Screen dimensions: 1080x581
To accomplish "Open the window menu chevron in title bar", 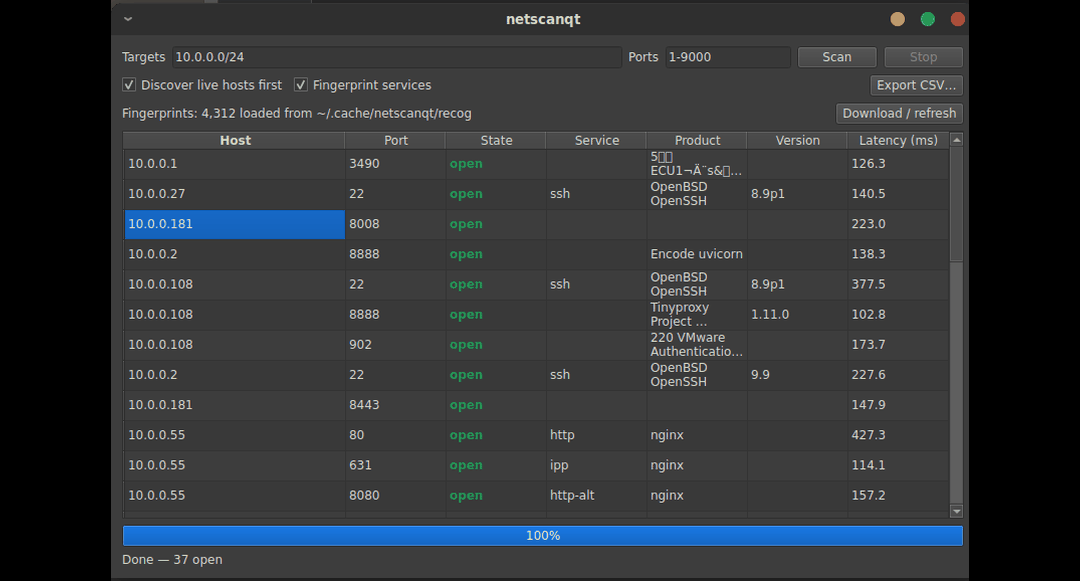I will [x=128, y=19].
